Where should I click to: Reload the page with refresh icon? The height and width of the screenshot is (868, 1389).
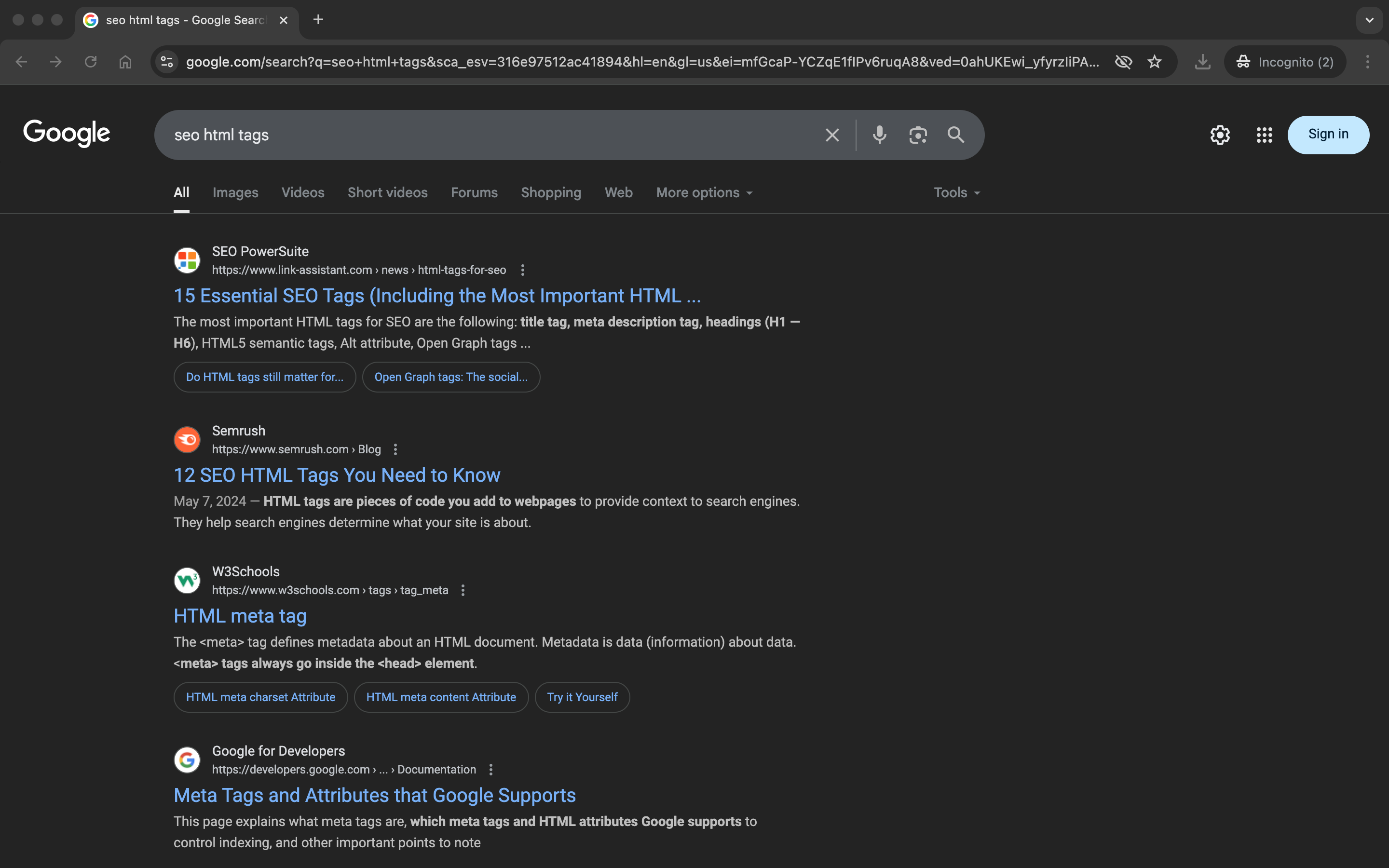pyautogui.click(x=91, y=62)
